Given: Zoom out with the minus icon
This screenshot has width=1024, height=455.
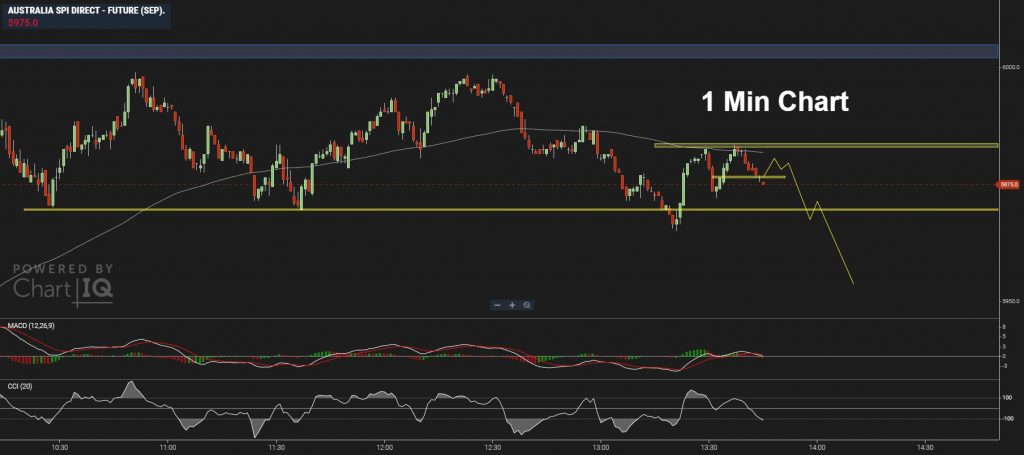Looking at the screenshot, I should click(498, 305).
